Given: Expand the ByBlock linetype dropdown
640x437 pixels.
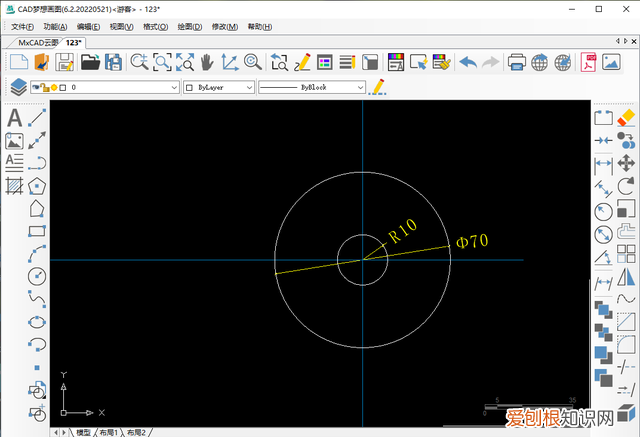Looking at the screenshot, I should [360, 88].
